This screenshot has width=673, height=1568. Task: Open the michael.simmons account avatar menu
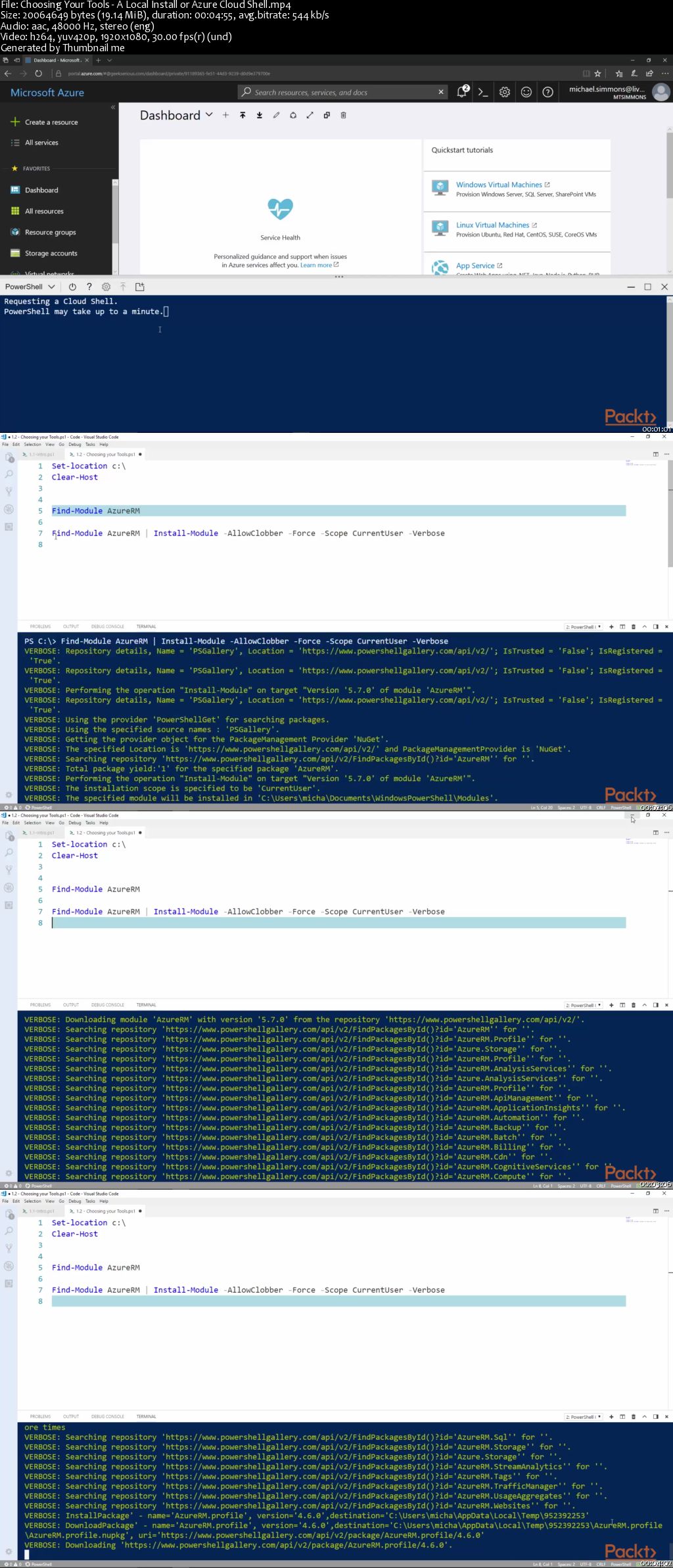[x=661, y=92]
